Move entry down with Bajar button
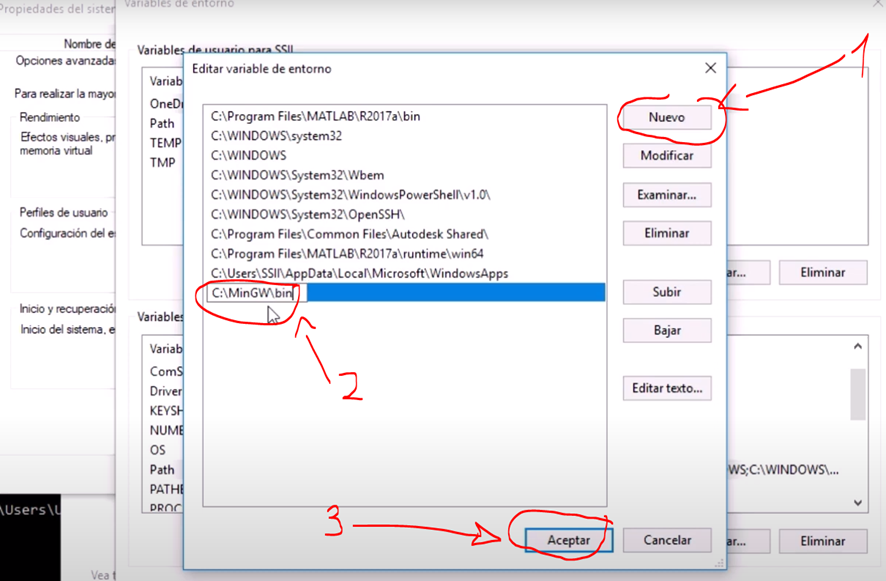 (x=666, y=331)
